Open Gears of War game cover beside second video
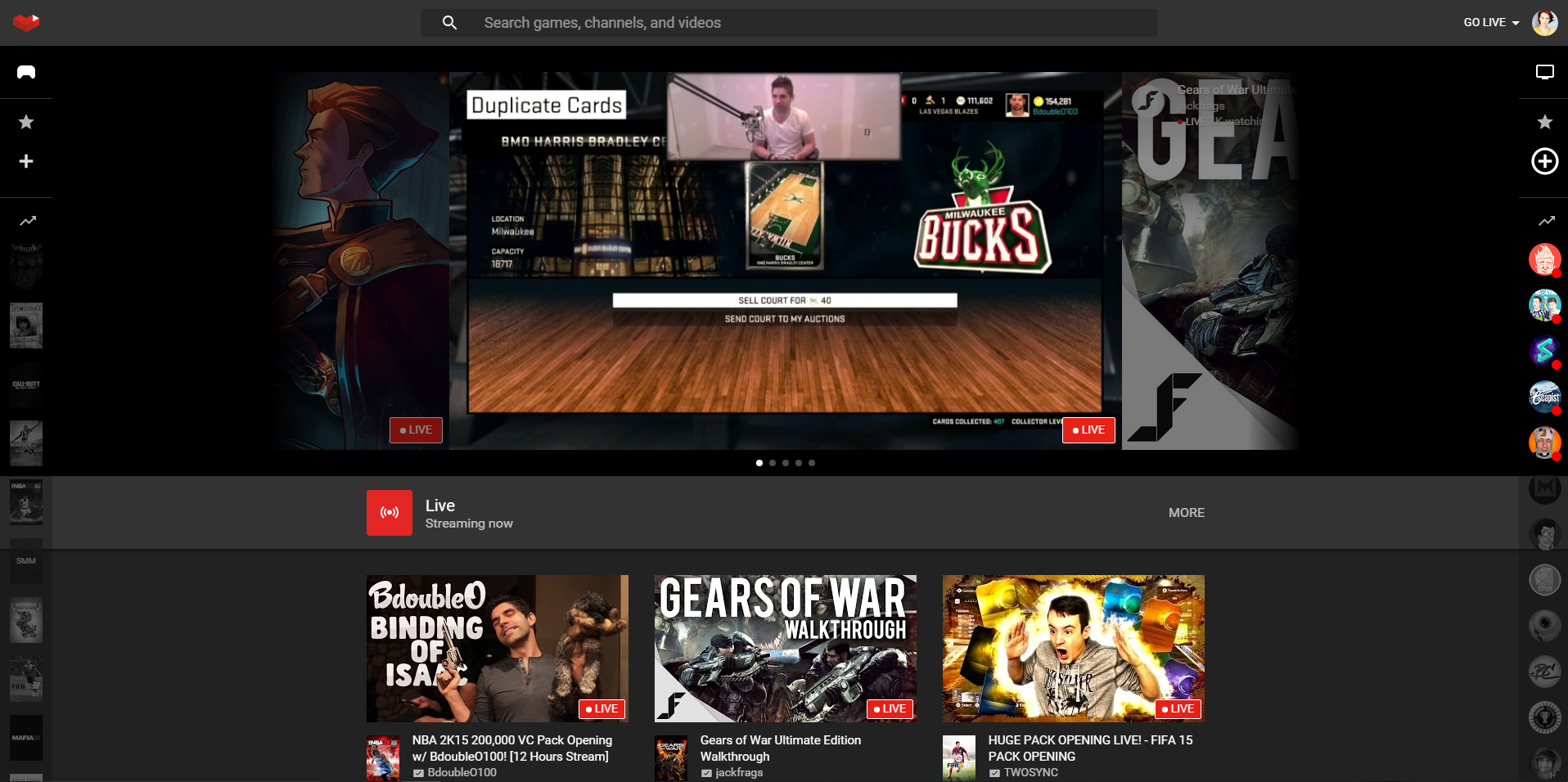 (x=671, y=759)
